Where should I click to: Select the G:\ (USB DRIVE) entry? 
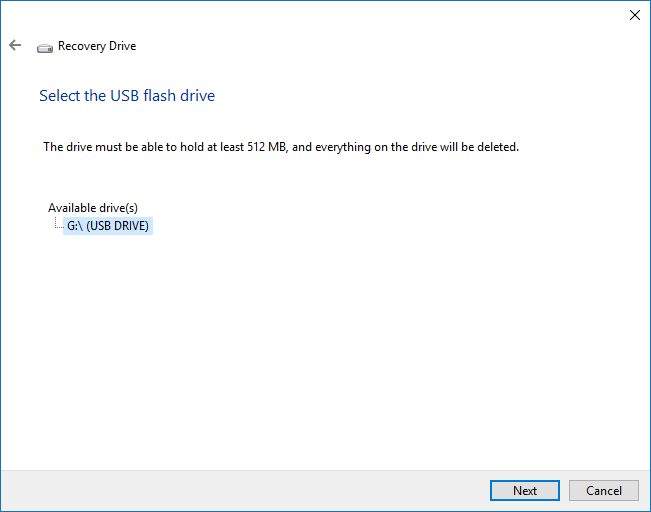[107, 226]
